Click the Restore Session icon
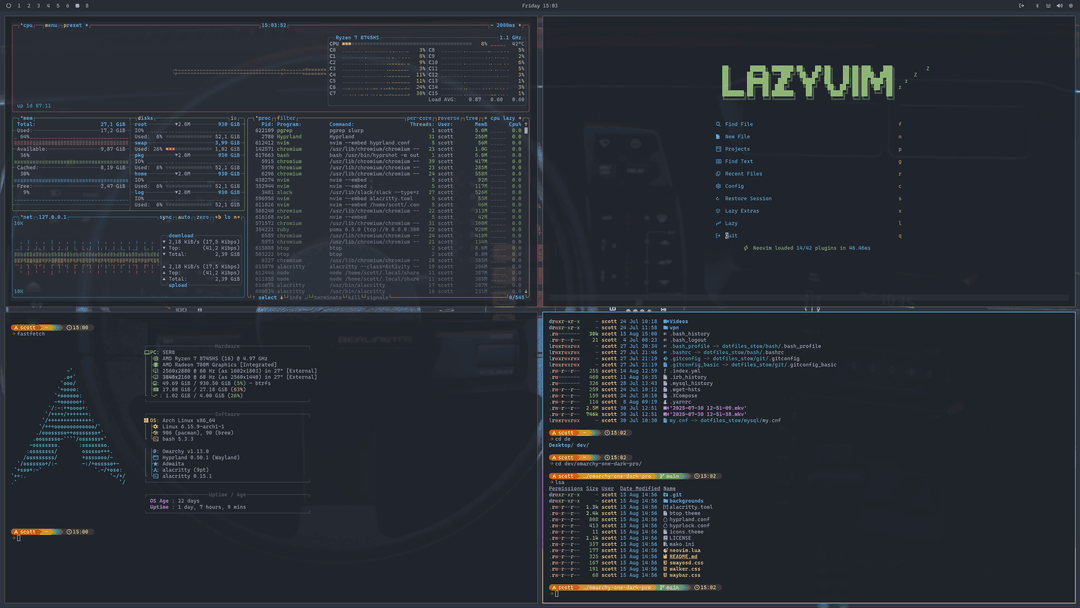This screenshot has height=608, width=1080. pyautogui.click(x=718, y=198)
